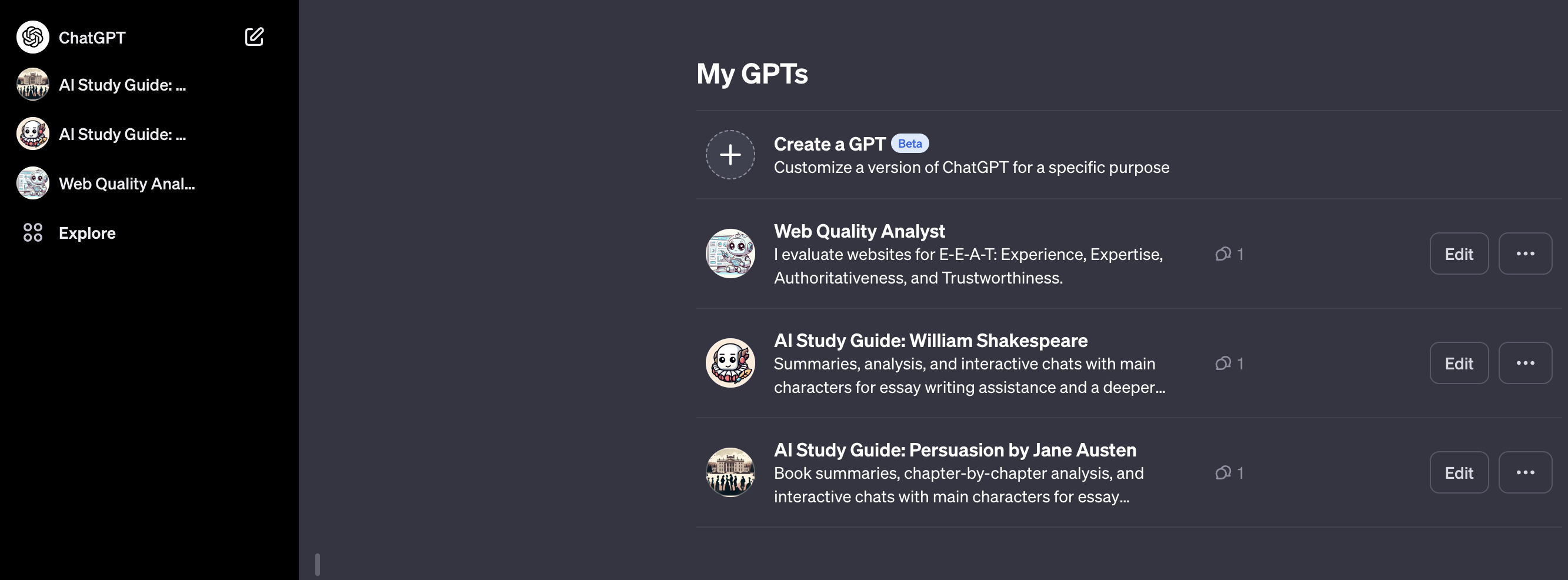Click the Persuasion GPT house avatar
Image resolution: width=1568 pixels, height=580 pixels.
(730, 472)
